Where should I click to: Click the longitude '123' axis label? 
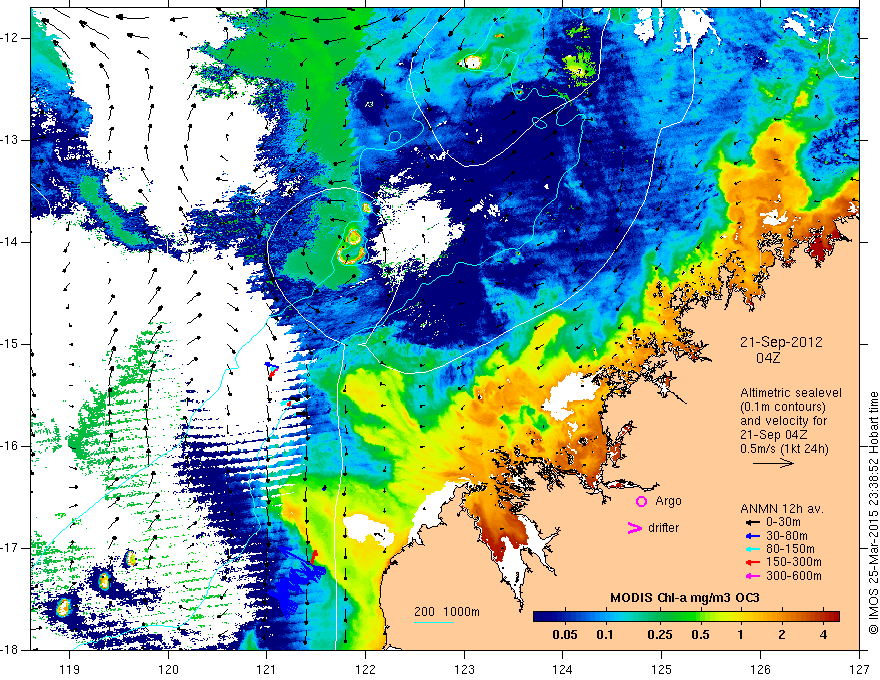point(464,669)
